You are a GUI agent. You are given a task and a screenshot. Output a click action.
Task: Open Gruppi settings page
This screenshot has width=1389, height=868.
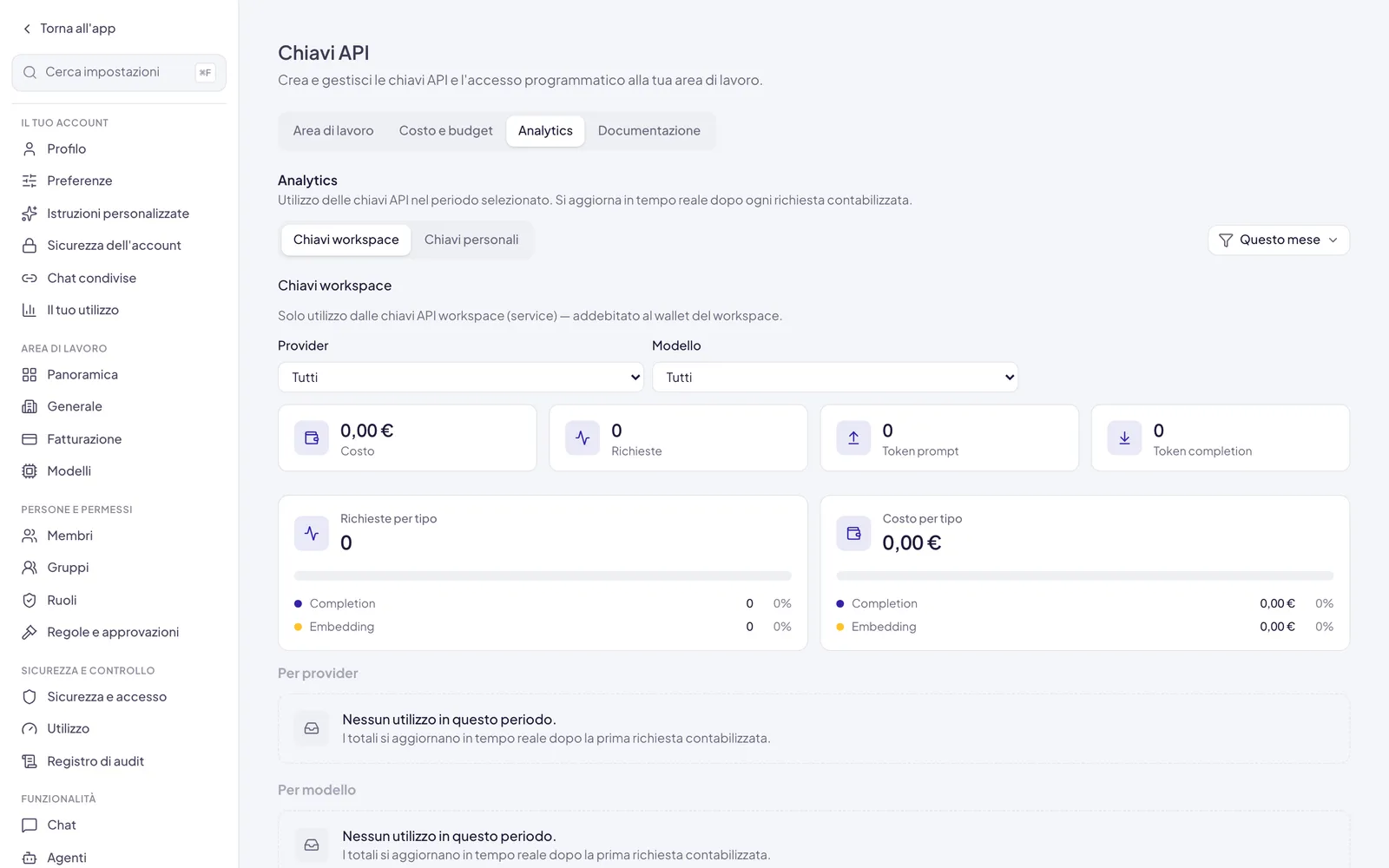[x=119, y=568]
